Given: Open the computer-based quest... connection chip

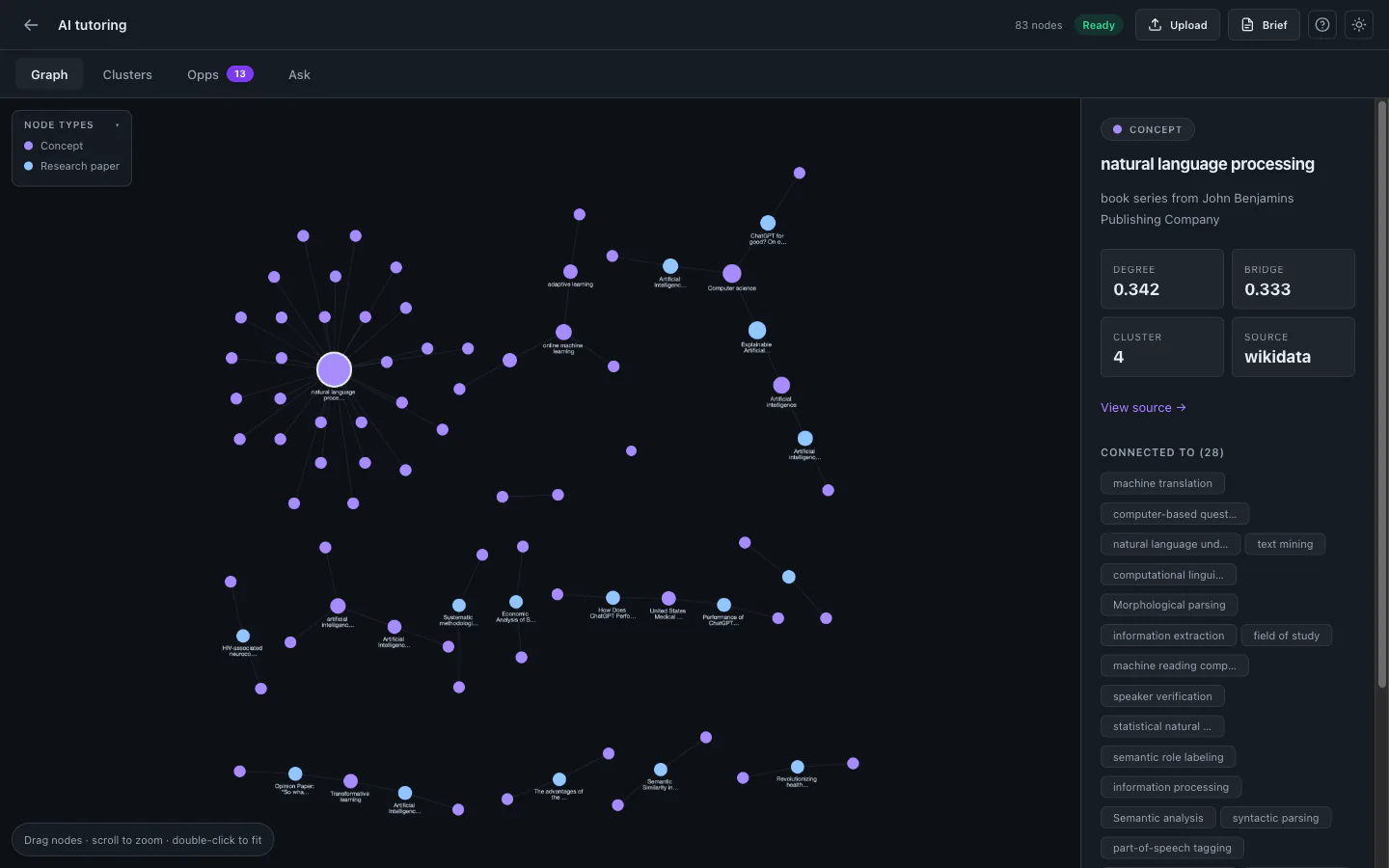Looking at the screenshot, I should coord(1175,514).
